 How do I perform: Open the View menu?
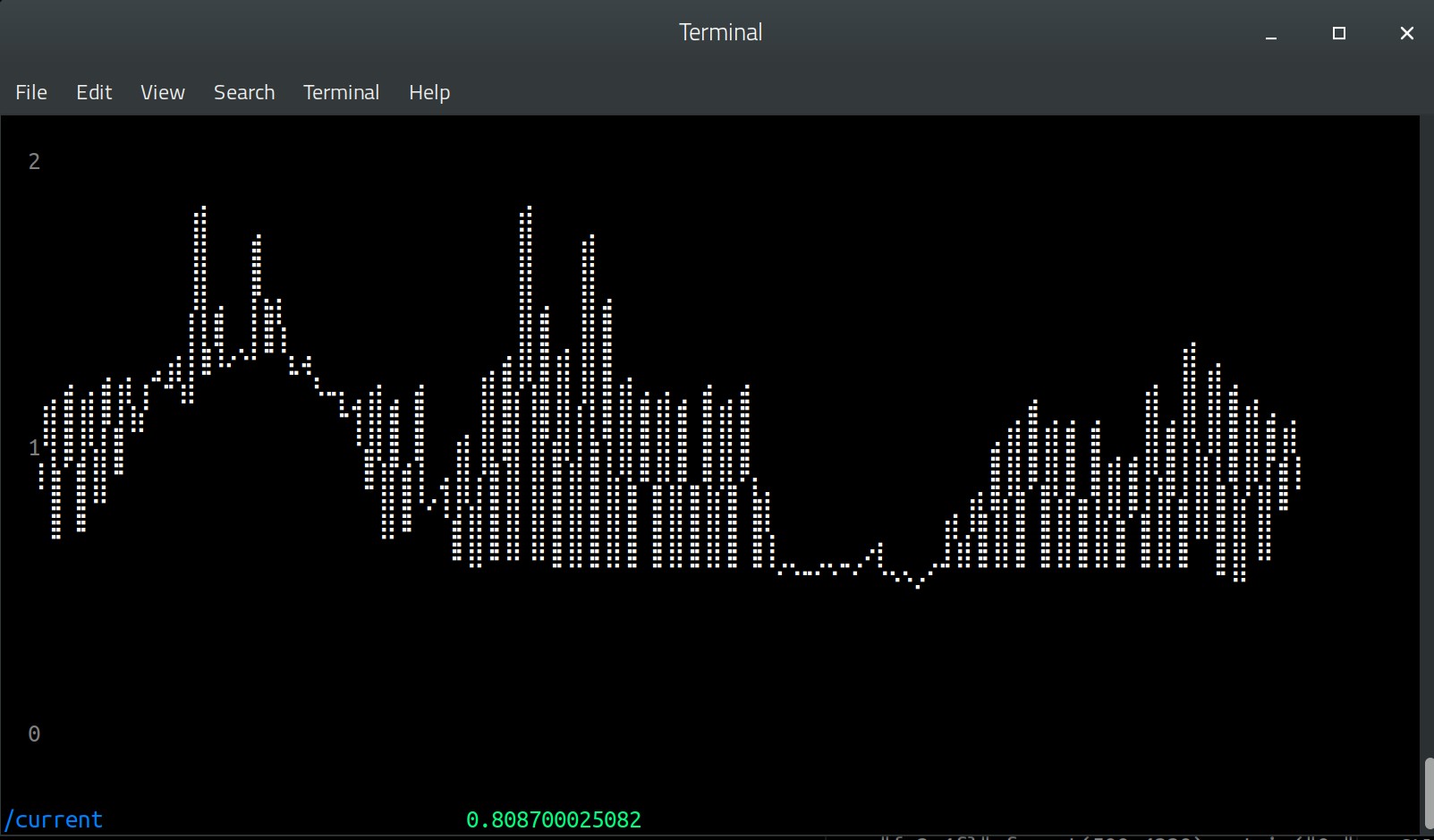(162, 92)
